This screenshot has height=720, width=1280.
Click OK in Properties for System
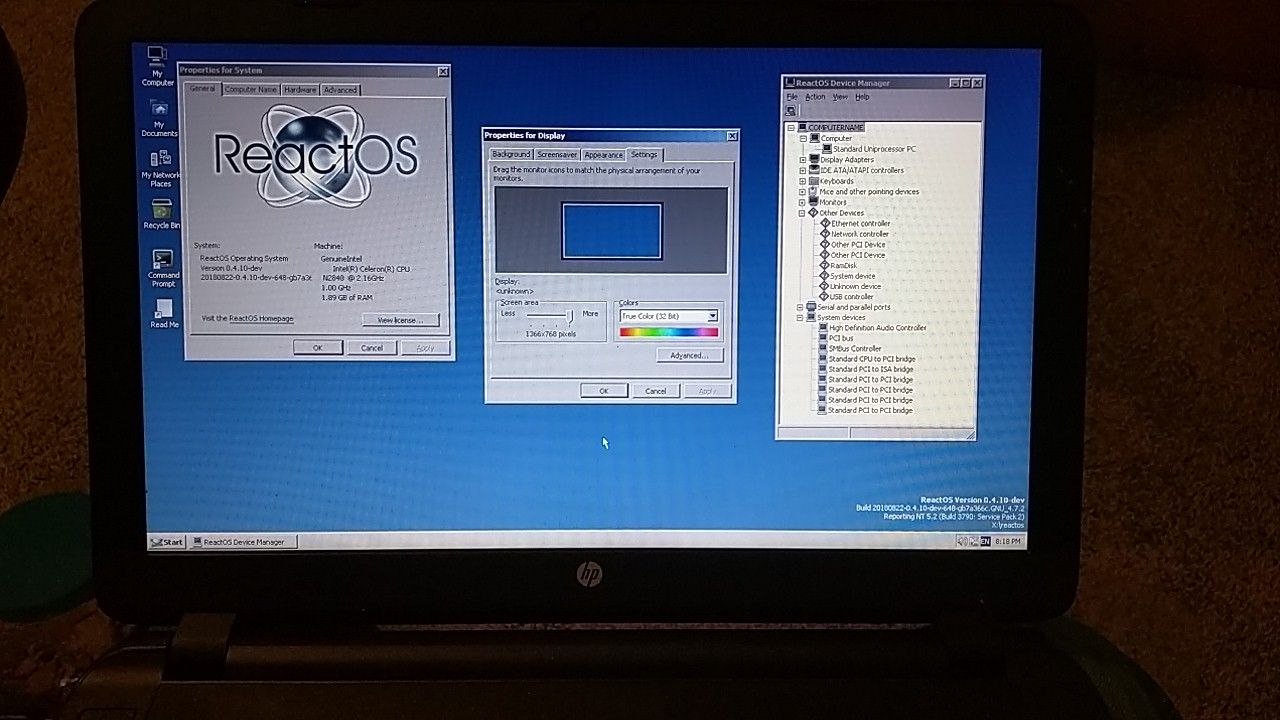coord(318,348)
